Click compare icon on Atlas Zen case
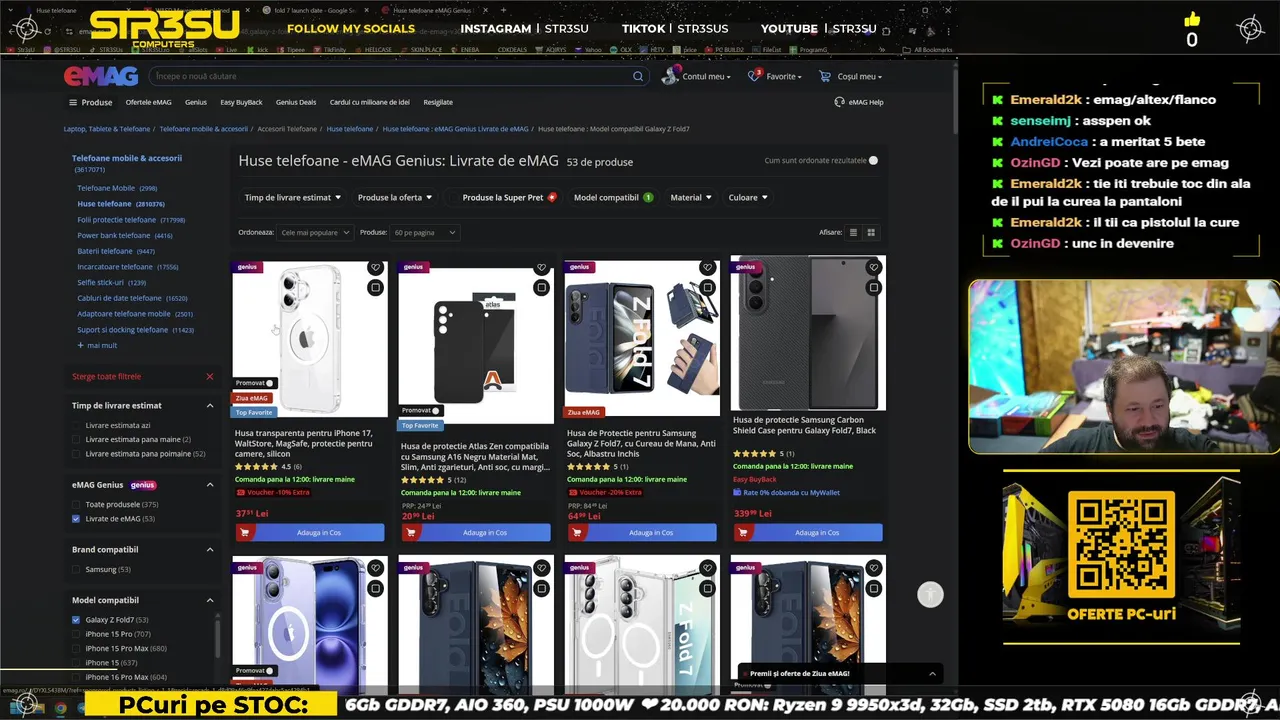The image size is (1280, 720). click(x=541, y=288)
